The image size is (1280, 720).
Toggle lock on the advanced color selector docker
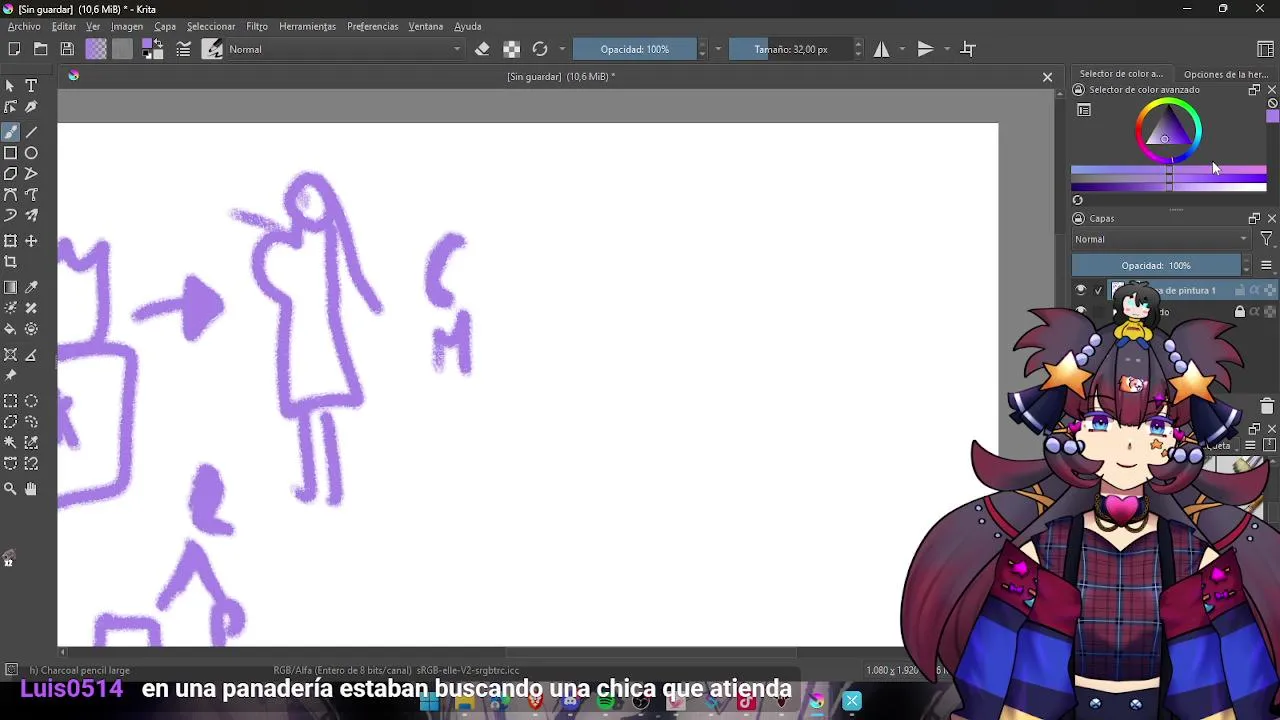[x=1078, y=90]
